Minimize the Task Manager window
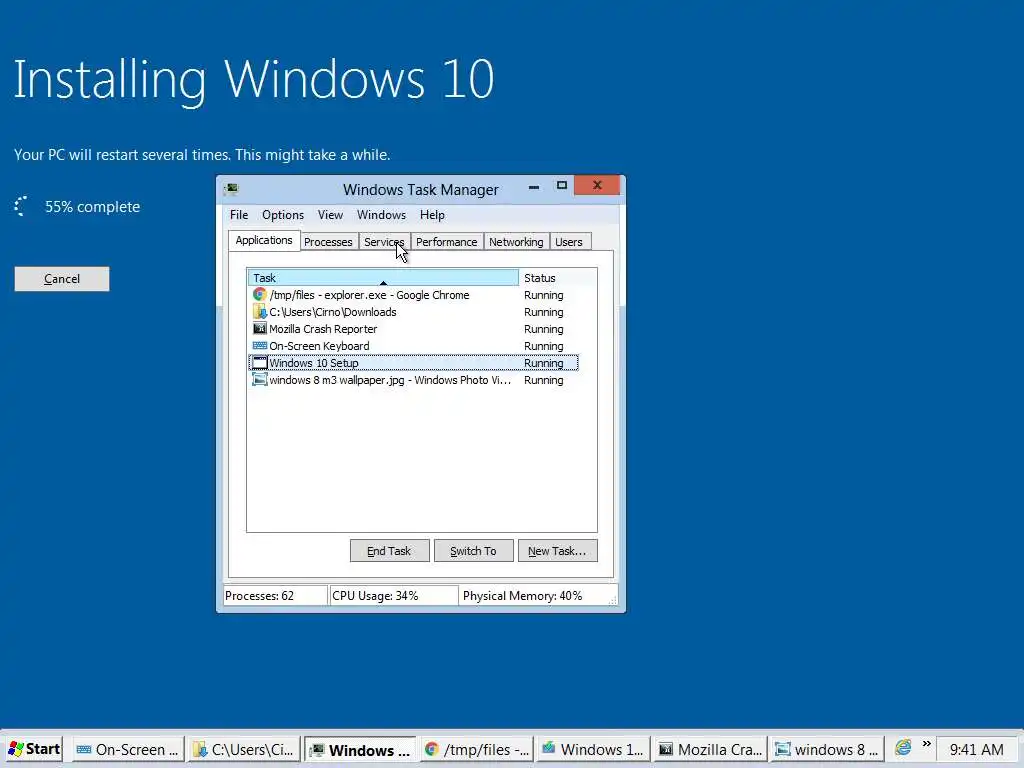The image size is (1024, 768). 534,187
